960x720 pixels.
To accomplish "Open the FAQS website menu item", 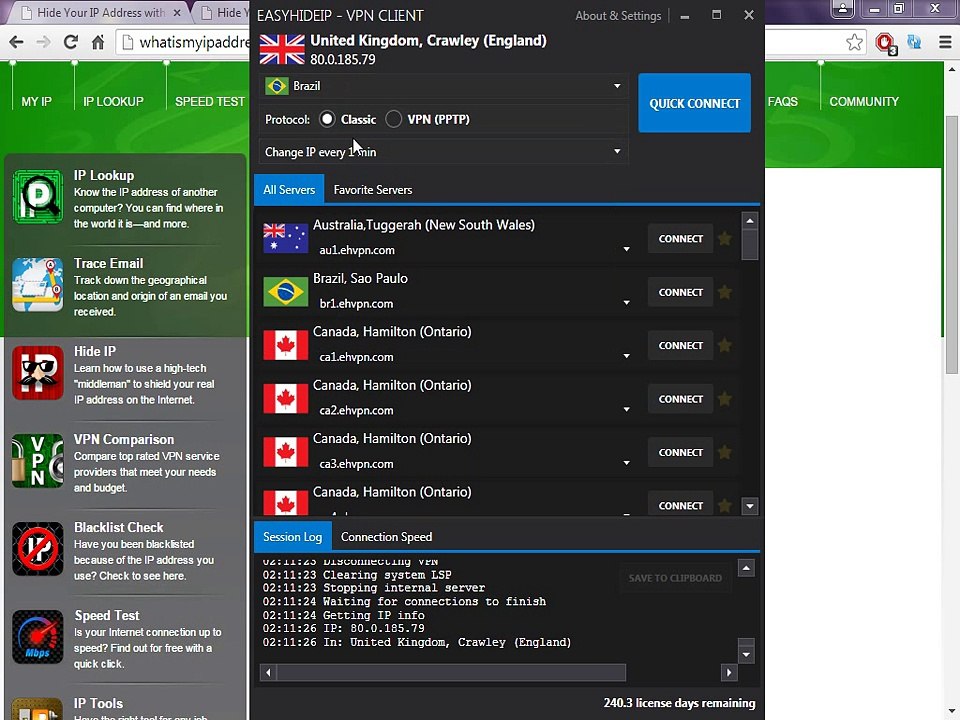I will click(782, 102).
